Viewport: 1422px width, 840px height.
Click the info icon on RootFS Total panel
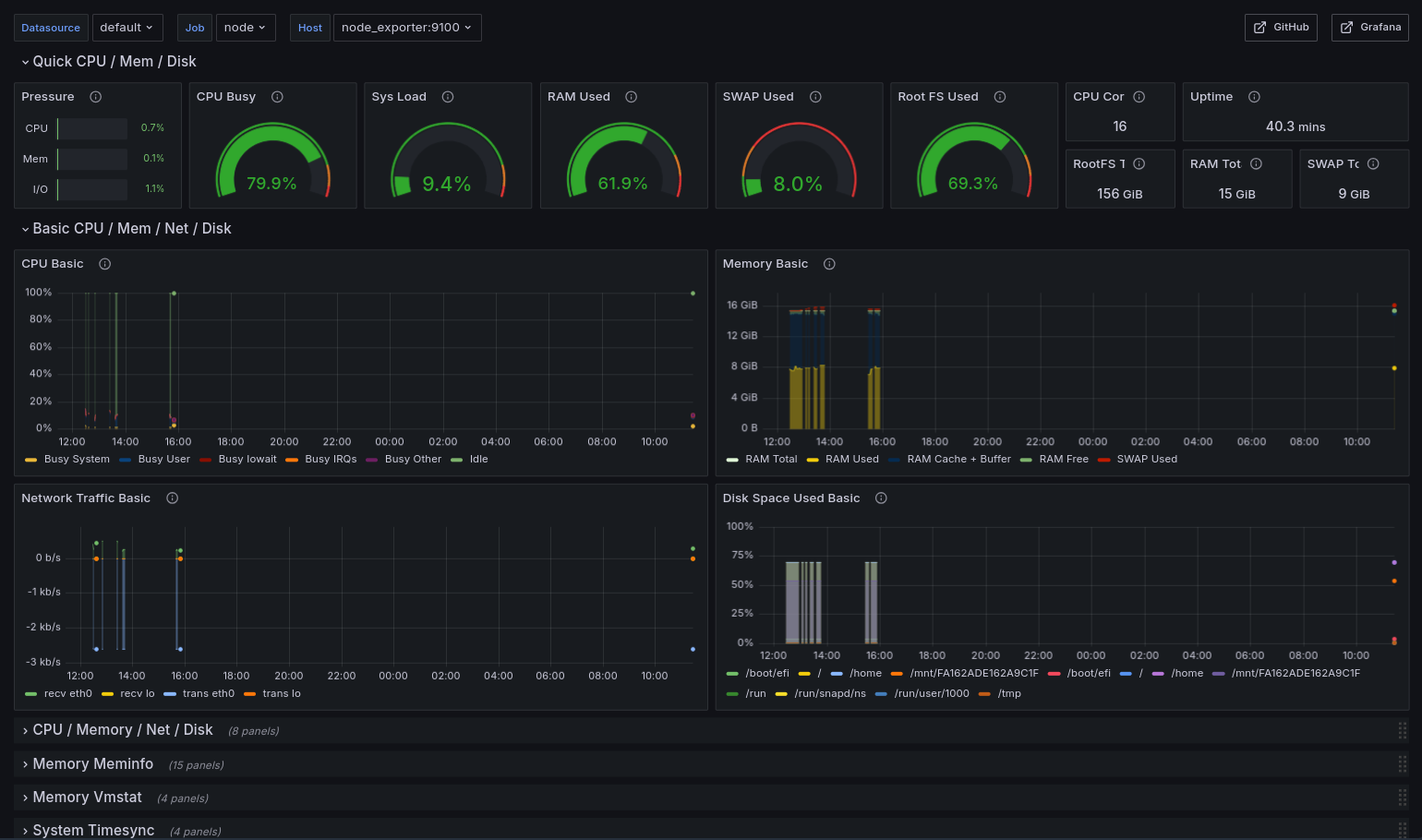pos(1139,164)
